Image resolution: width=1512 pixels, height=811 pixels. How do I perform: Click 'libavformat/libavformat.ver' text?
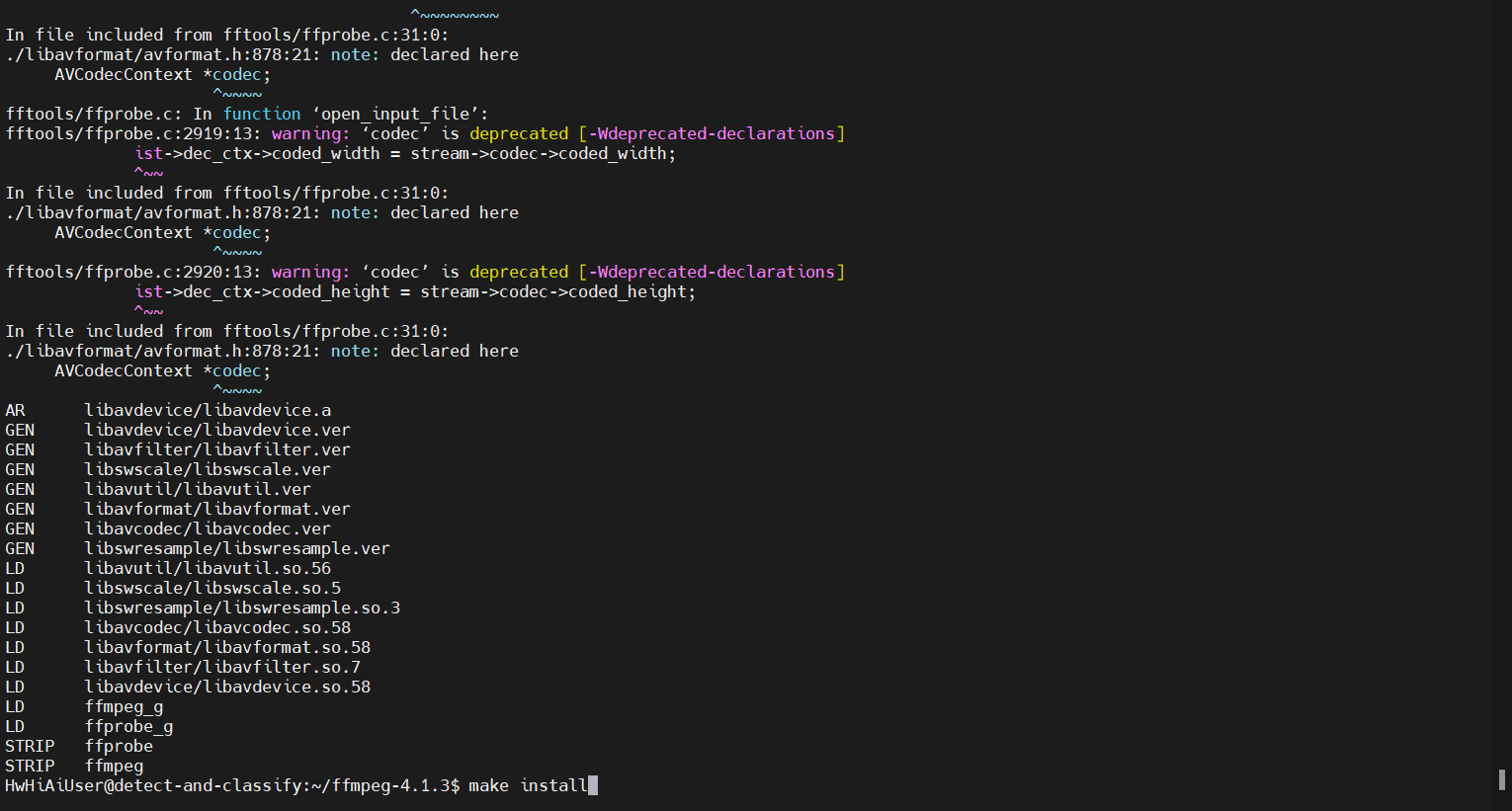point(217,509)
